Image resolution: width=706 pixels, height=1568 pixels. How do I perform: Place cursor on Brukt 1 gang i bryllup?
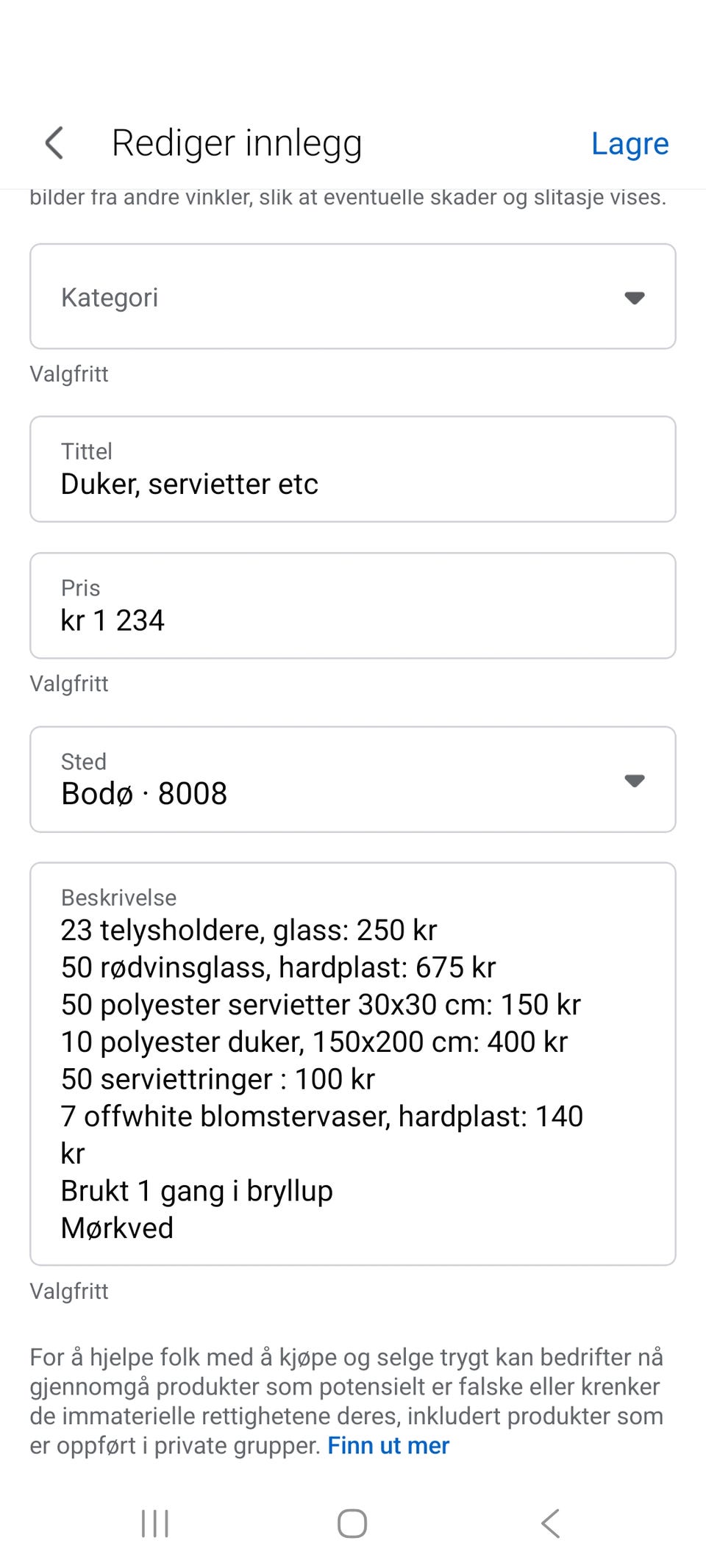[197, 1192]
